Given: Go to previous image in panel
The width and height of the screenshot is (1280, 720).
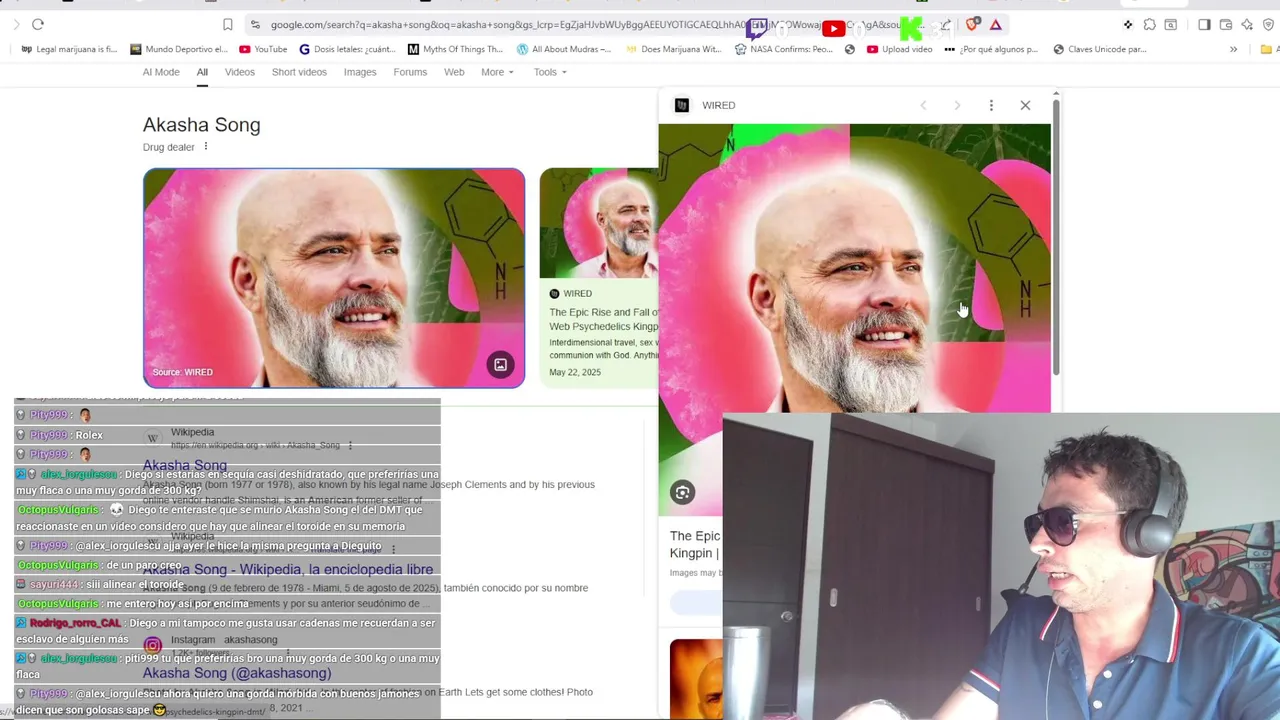Looking at the screenshot, I should (x=923, y=105).
